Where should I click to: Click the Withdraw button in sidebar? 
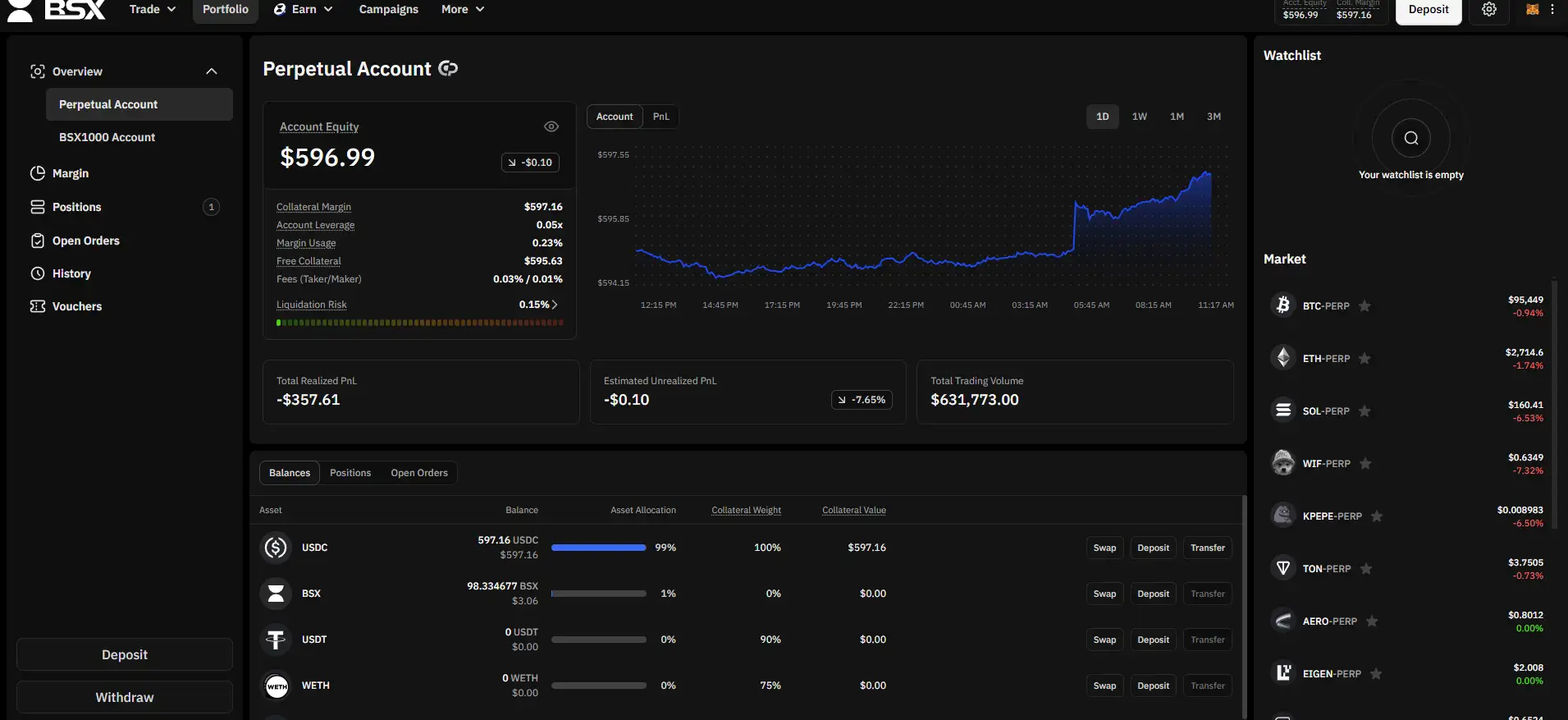125,697
